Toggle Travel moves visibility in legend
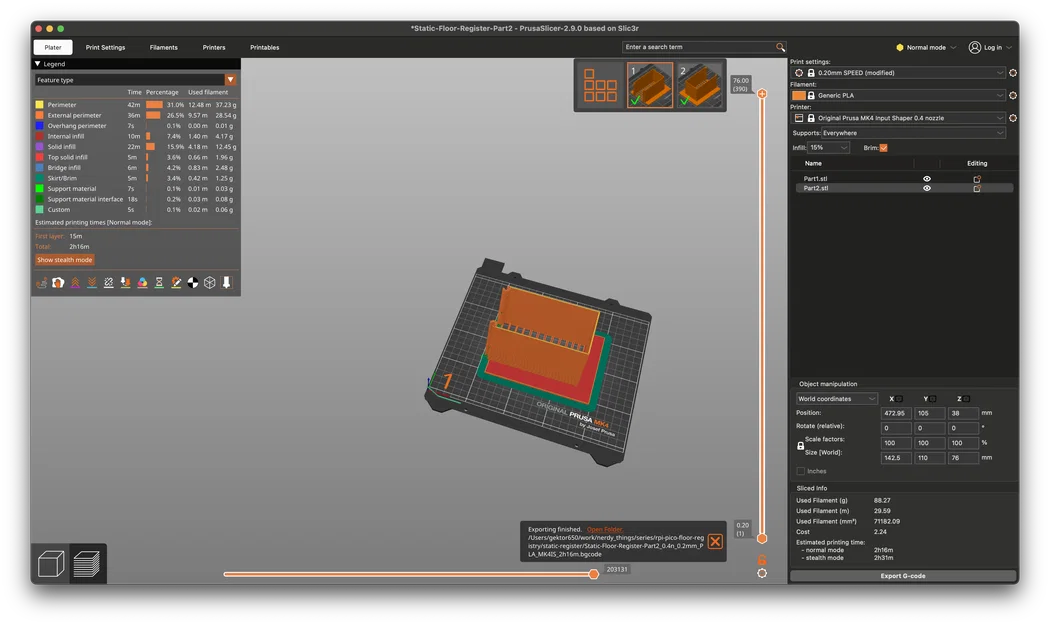Image resolution: width=1050 pixels, height=625 pixels. pyautogui.click(x=42, y=283)
